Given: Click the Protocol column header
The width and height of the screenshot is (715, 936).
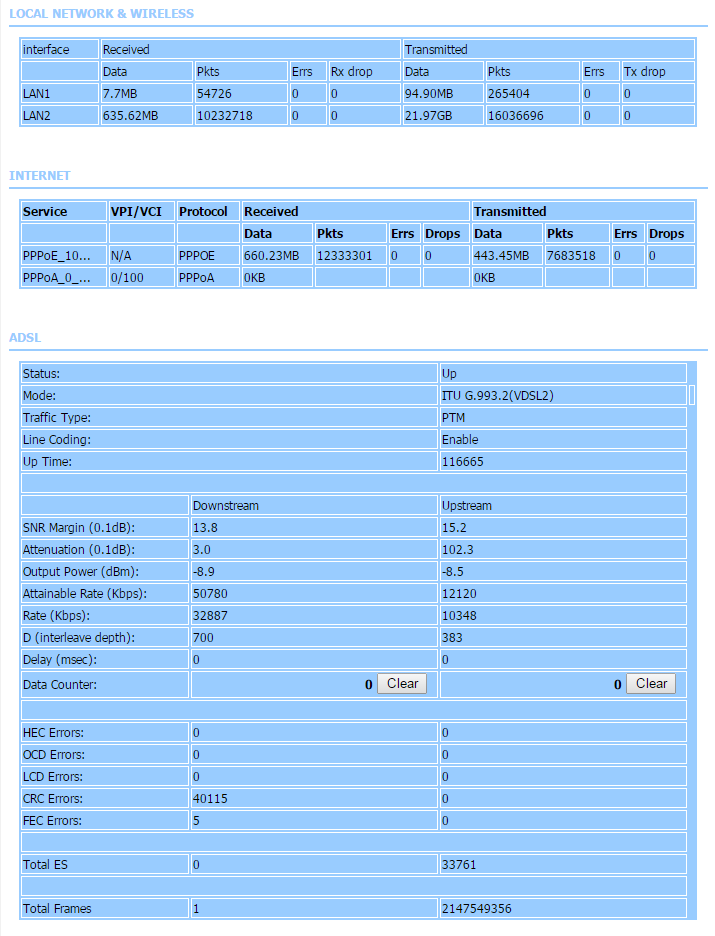Looking at the screenshot, I should click(208, 211).
